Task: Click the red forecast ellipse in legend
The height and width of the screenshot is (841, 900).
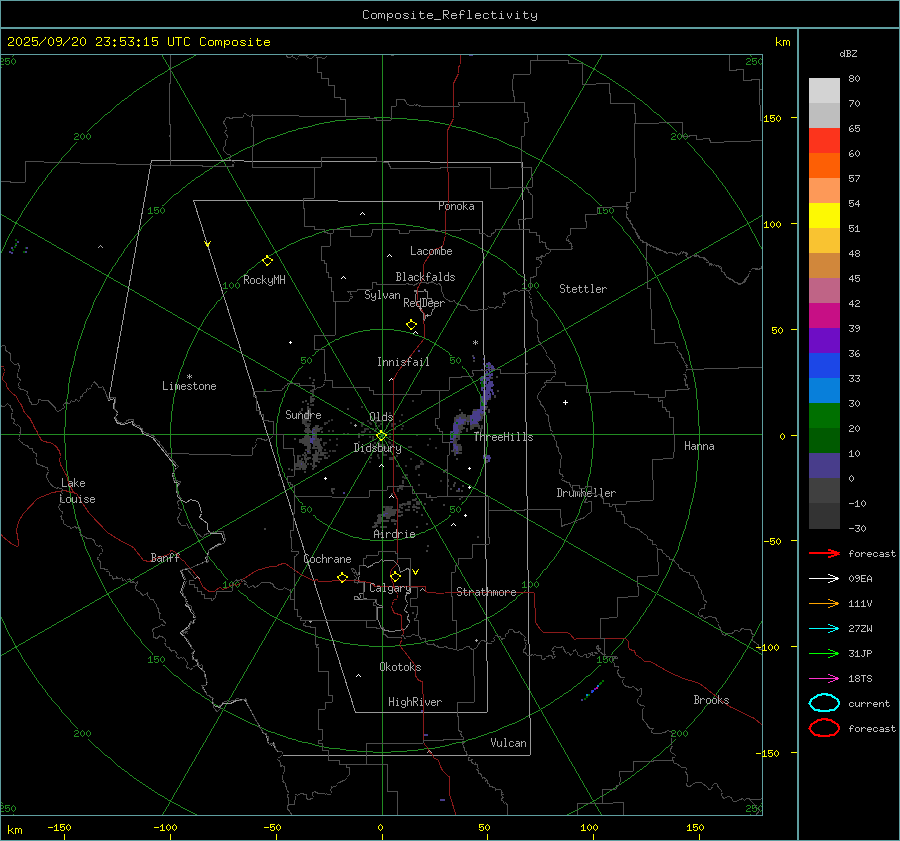Action: tap(824, 728)
